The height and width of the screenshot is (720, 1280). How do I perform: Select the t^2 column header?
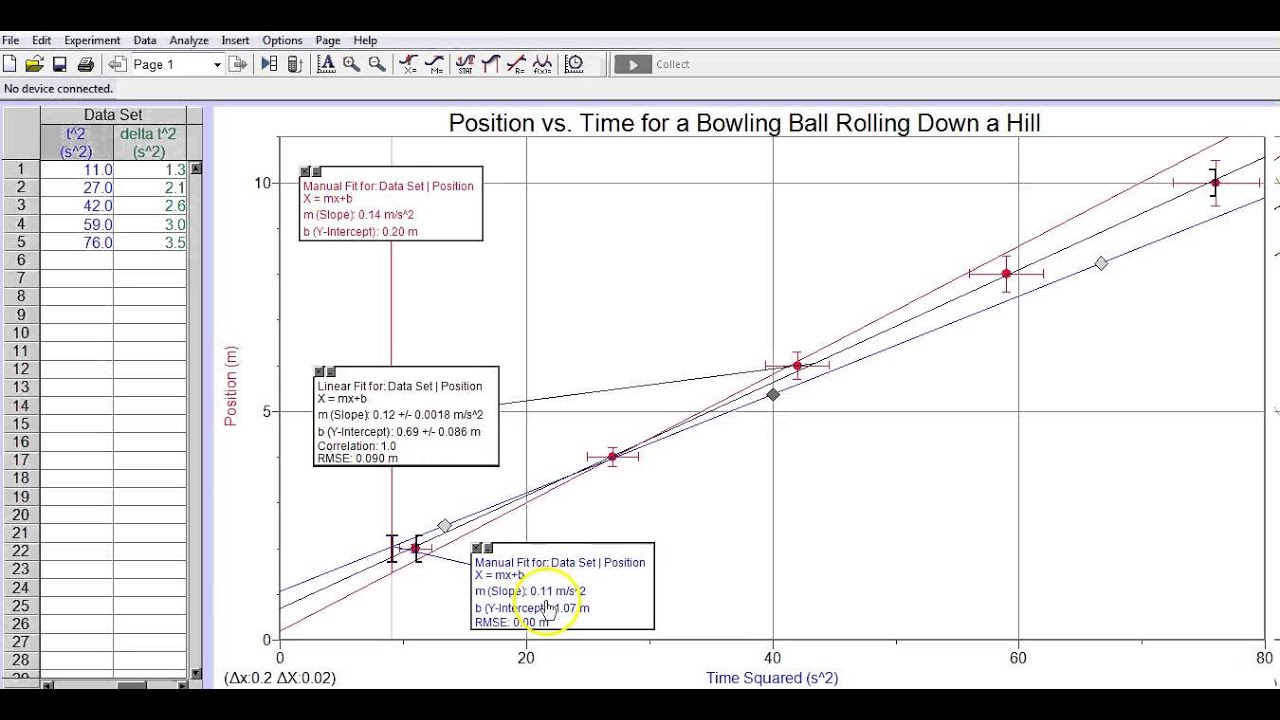click(x=77, y=142)
